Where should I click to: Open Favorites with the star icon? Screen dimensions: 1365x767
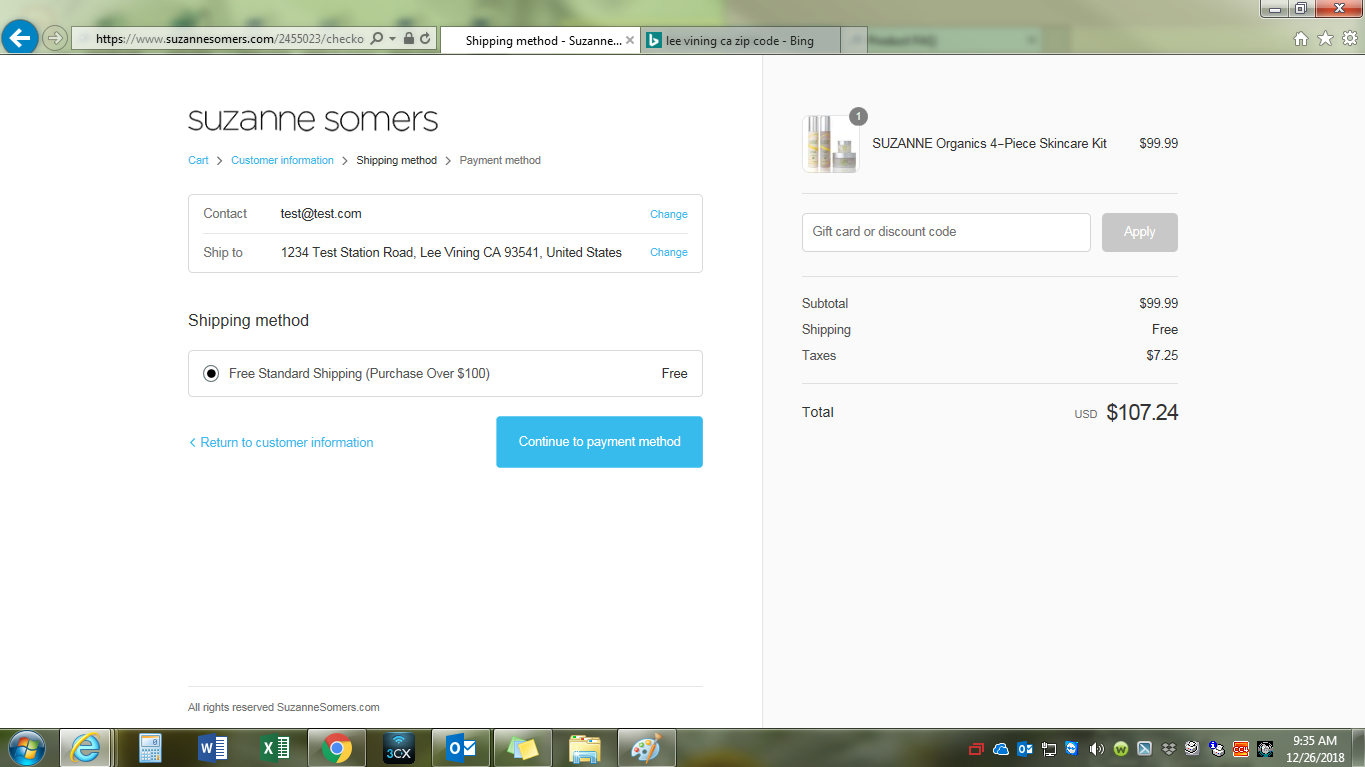1326,39
